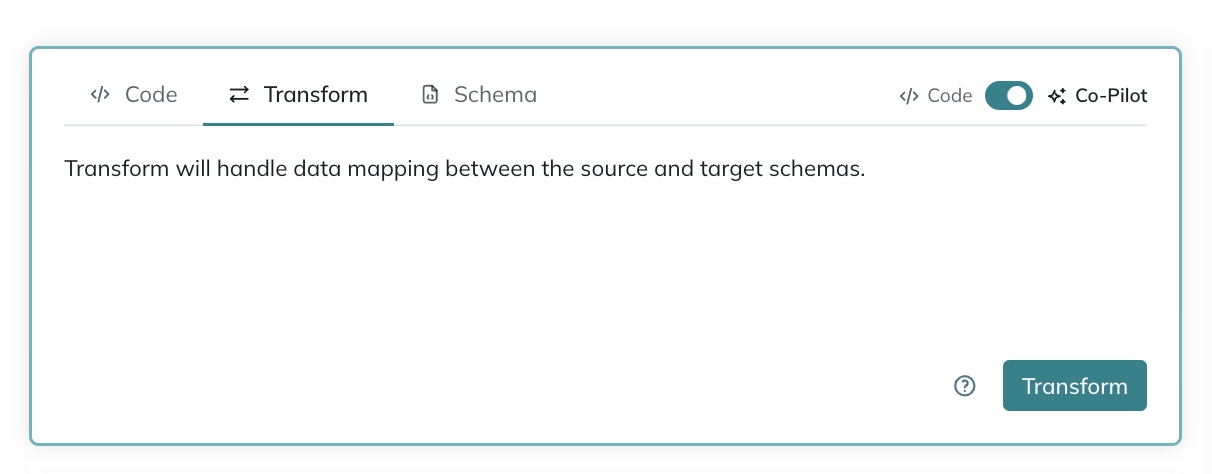Open the Schema tab
The height and width of the screenshot is (474, 1212).
(479, 95)
